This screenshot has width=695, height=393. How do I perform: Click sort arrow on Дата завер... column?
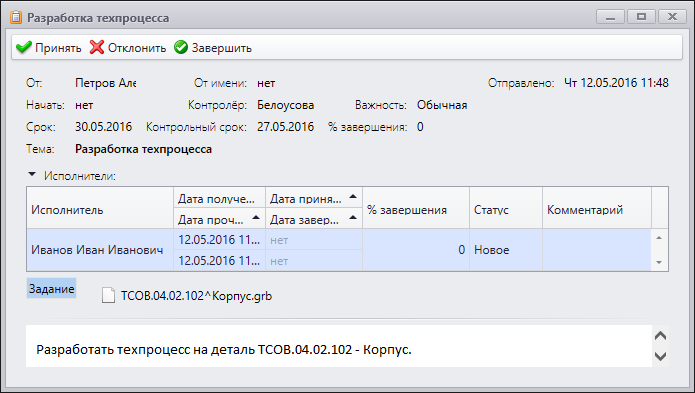(353, 217)
